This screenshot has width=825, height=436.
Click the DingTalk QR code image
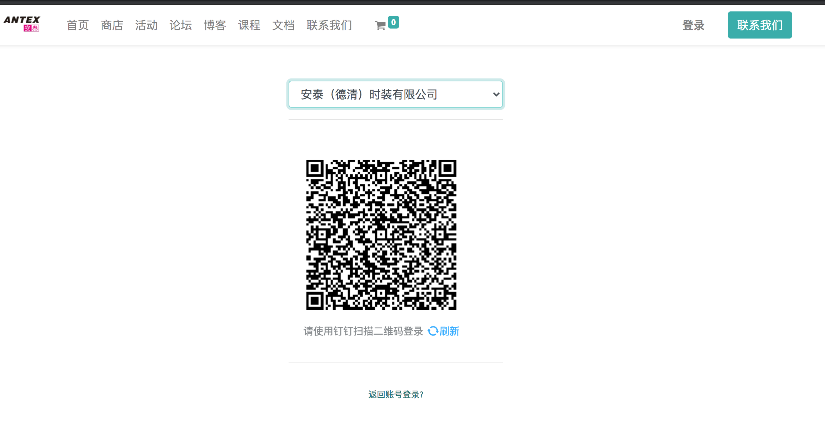click(381, 235)
